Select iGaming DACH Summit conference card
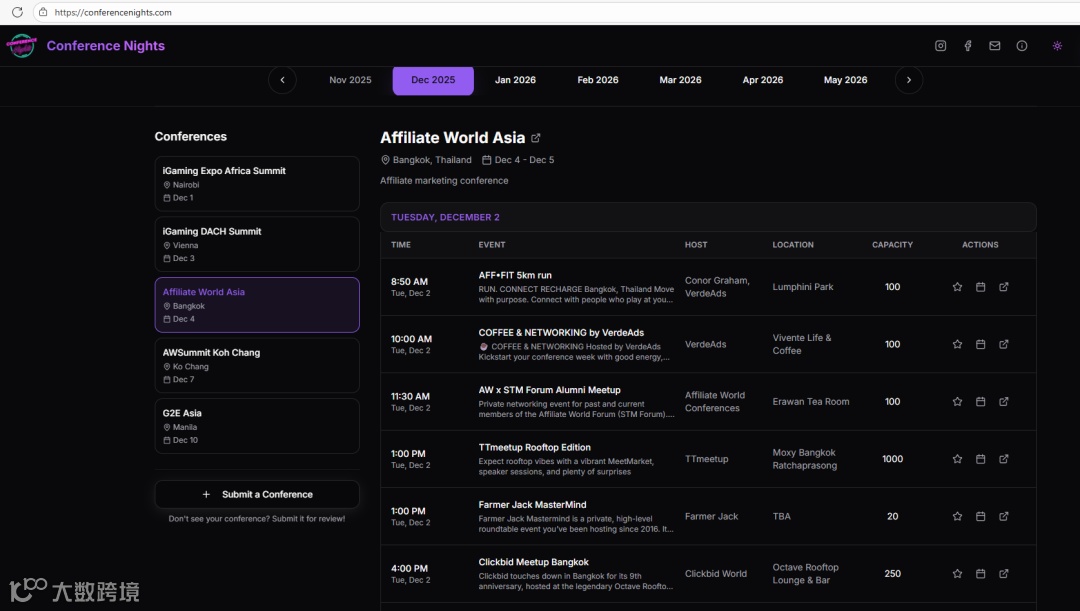1080x611 pixels. [x=257, y=245]
